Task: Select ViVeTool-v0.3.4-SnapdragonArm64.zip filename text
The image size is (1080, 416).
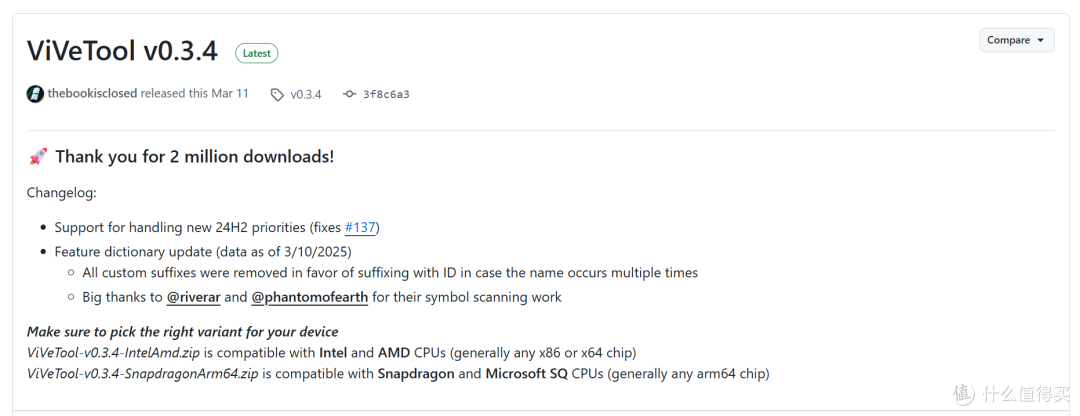Action: [x=144, y=375]
